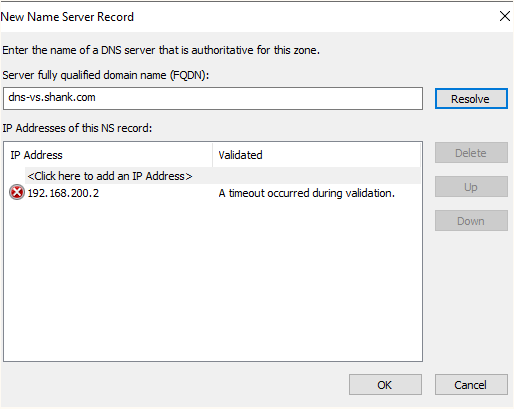Move entry with the Up button
Viewport: 514px width, 409px height.
pos(471,187)
